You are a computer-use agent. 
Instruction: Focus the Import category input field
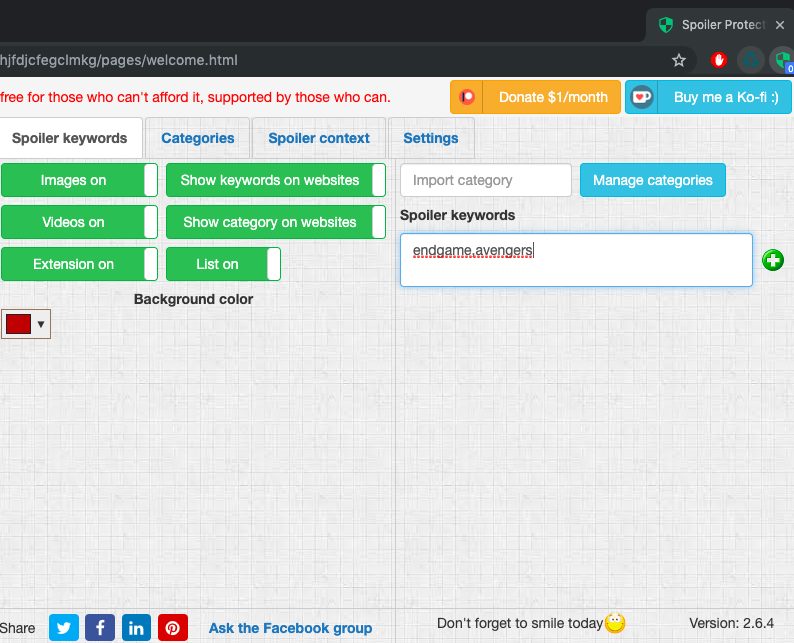(x=486, y=180)
